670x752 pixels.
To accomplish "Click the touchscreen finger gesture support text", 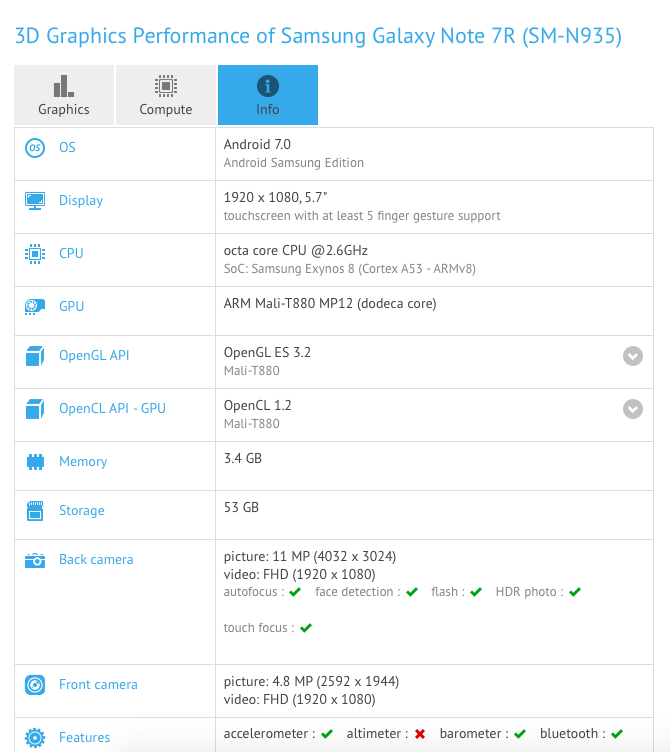I will (x=362, y=216).
